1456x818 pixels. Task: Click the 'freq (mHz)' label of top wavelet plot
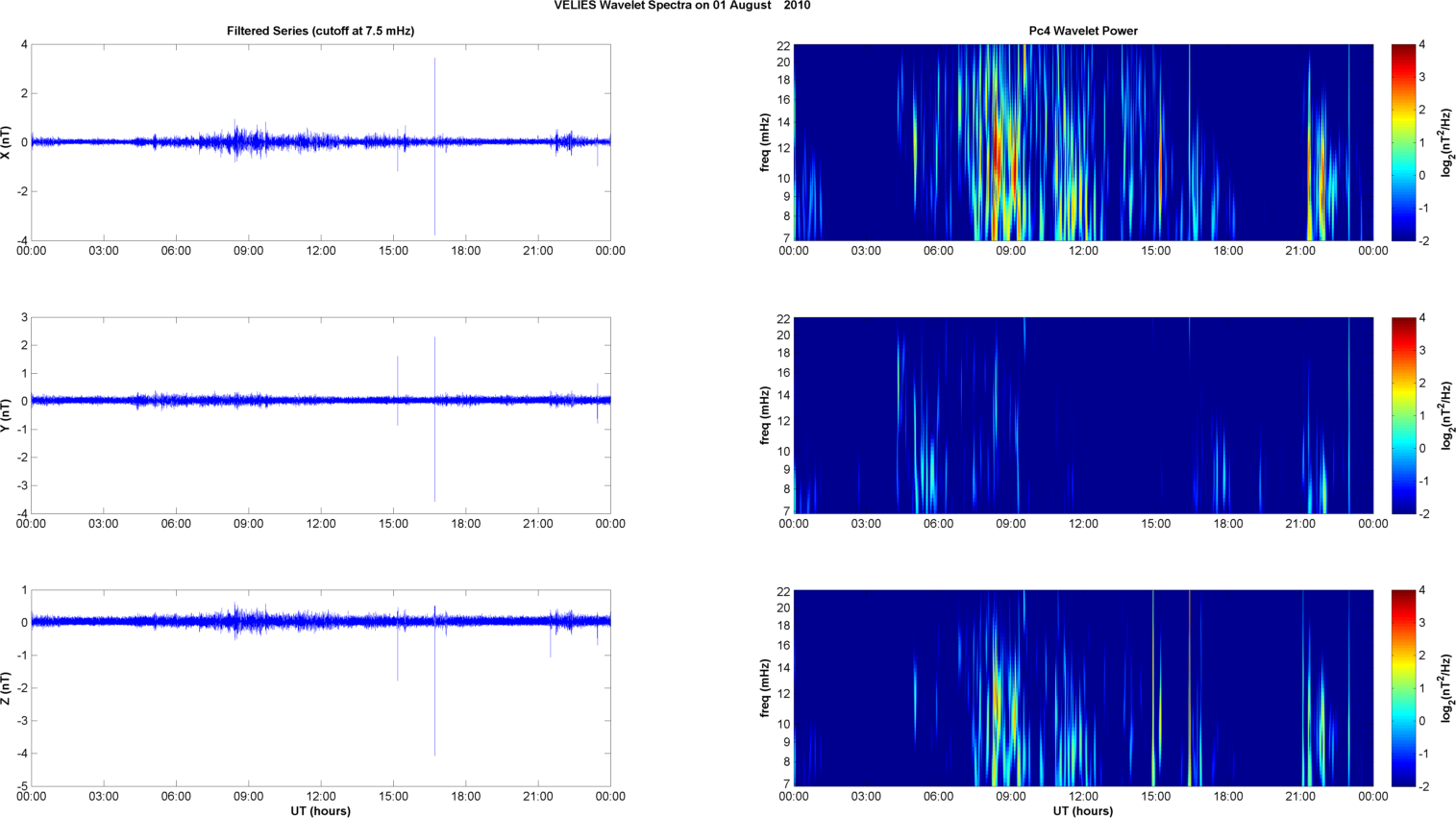pos(765,142)
